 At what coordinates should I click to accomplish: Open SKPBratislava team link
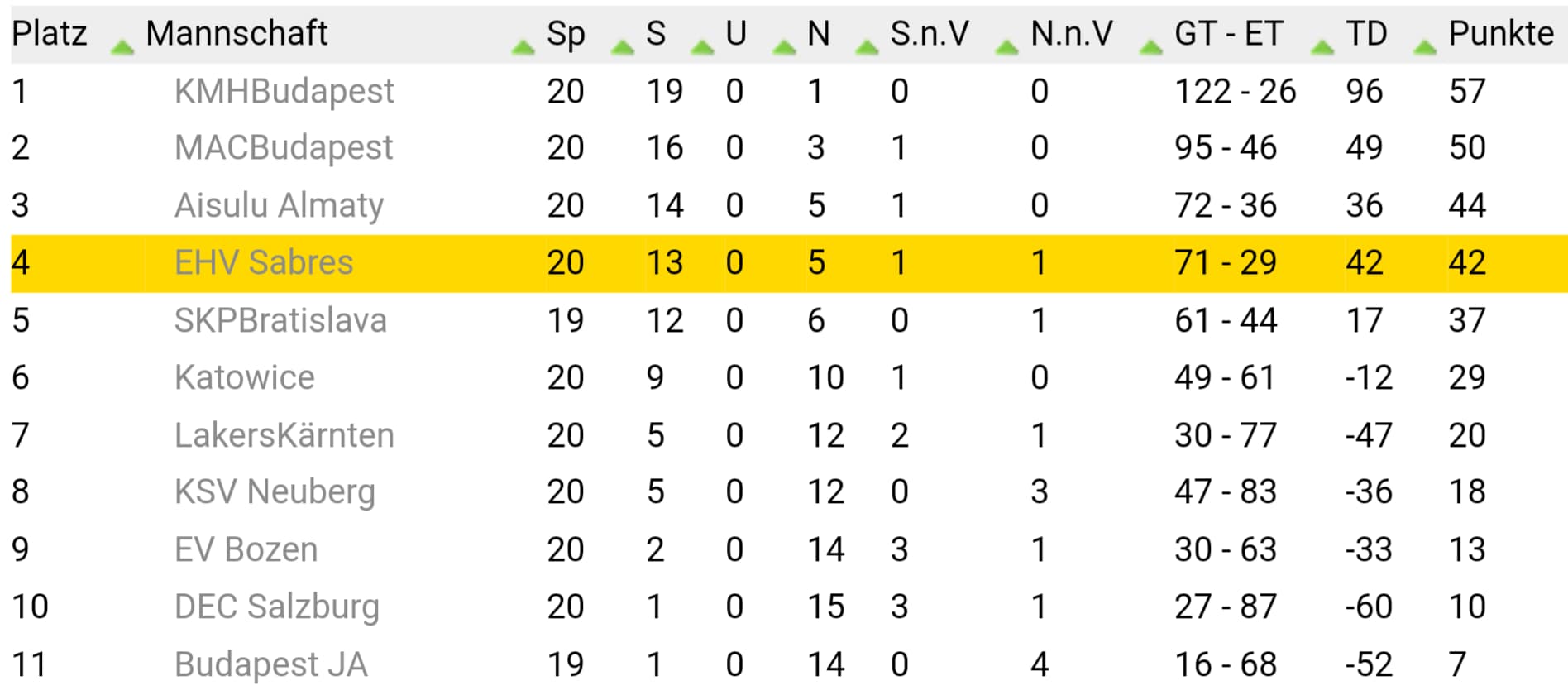tap(280, 320)
